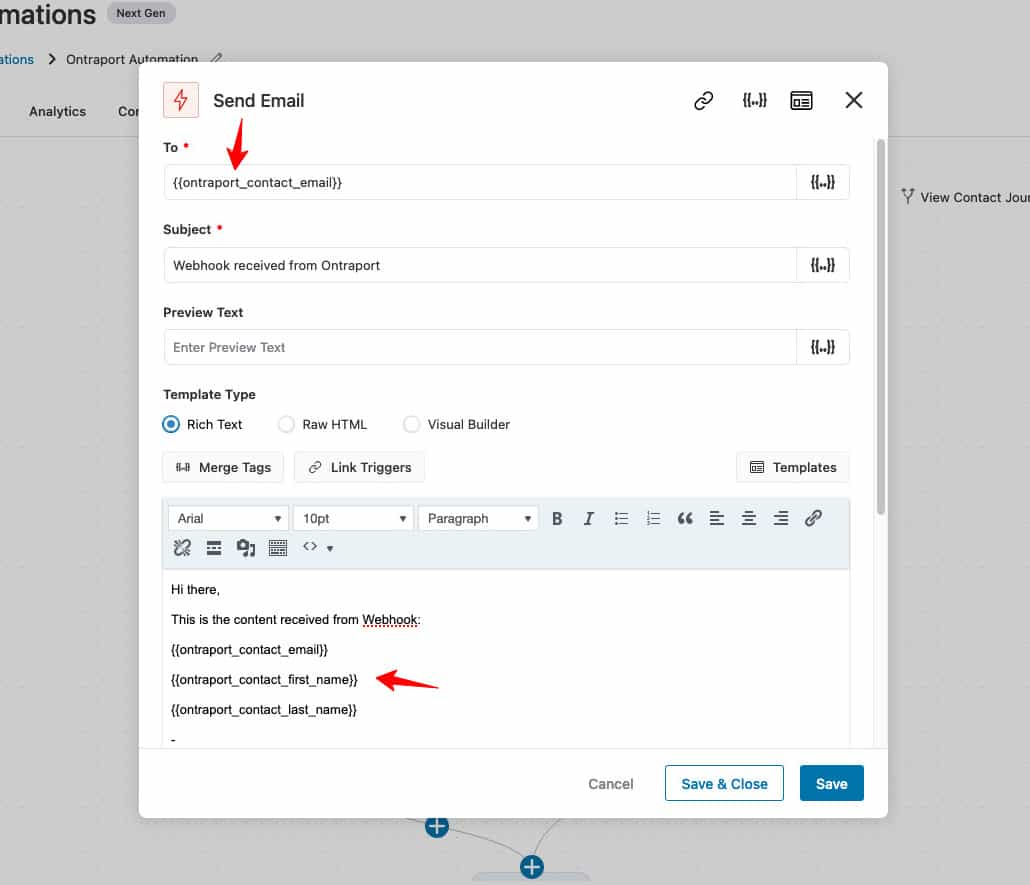1030x885 pixels.
Task: Remove link with the unlink icon
Action: click(x=182, y=547)
